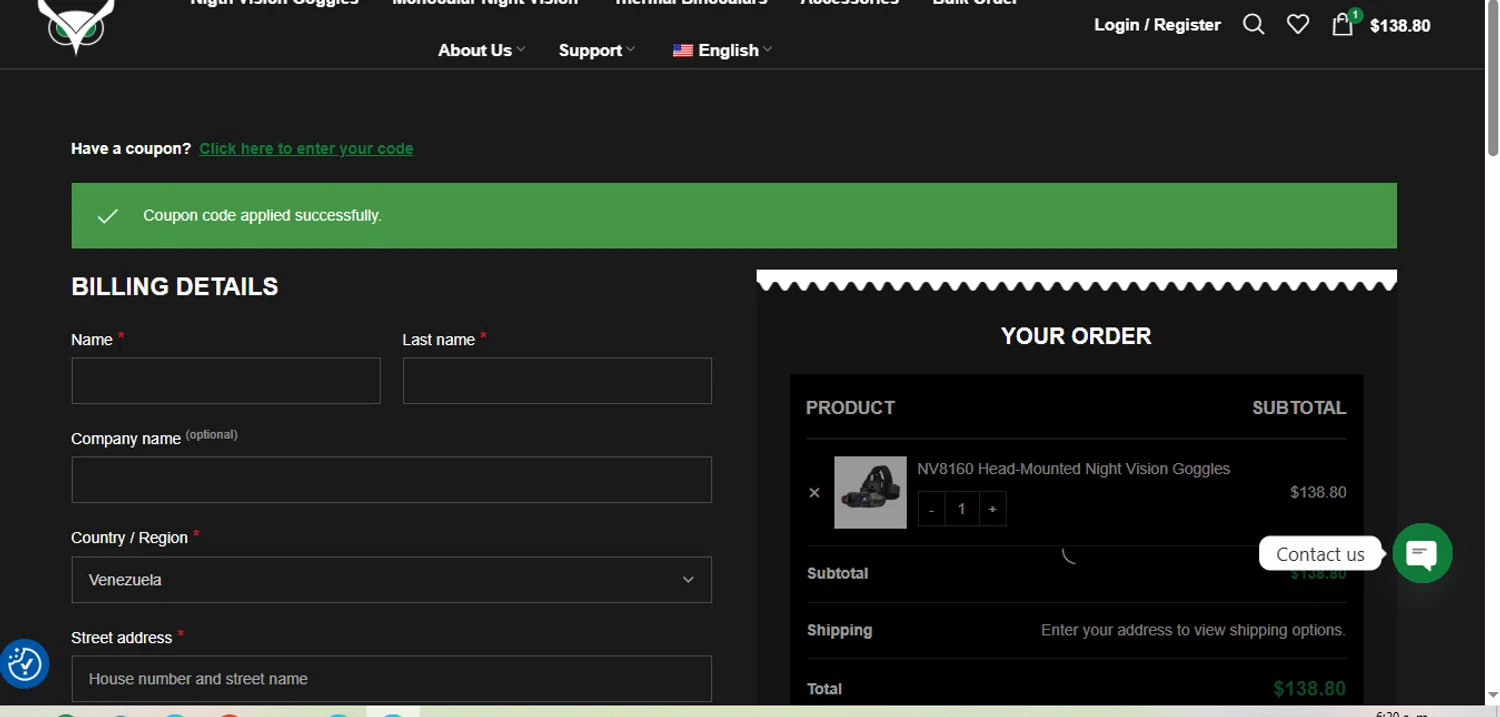Viewport: 1500px width, 717px height.
Task: Click the 'PRODUCT' column header
Action: click(850, 408)
